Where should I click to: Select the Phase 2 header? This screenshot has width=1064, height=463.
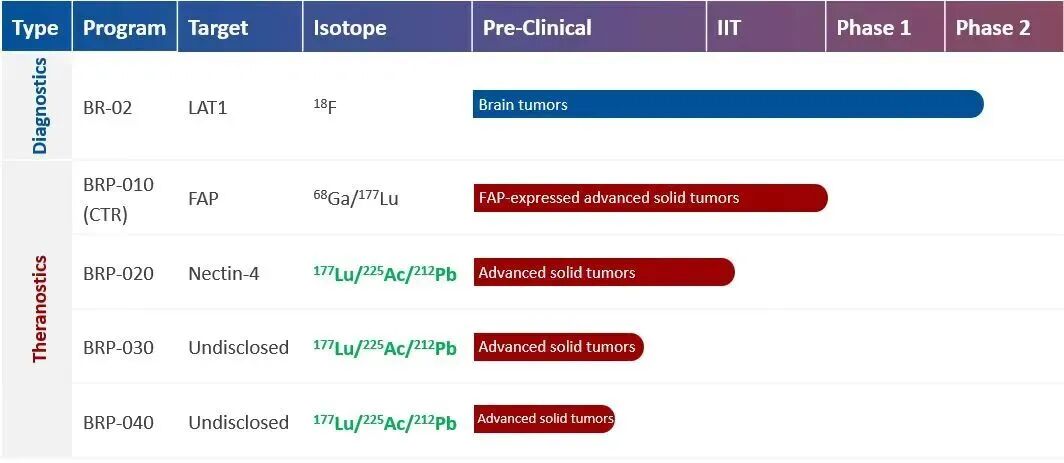click(992, 27)
